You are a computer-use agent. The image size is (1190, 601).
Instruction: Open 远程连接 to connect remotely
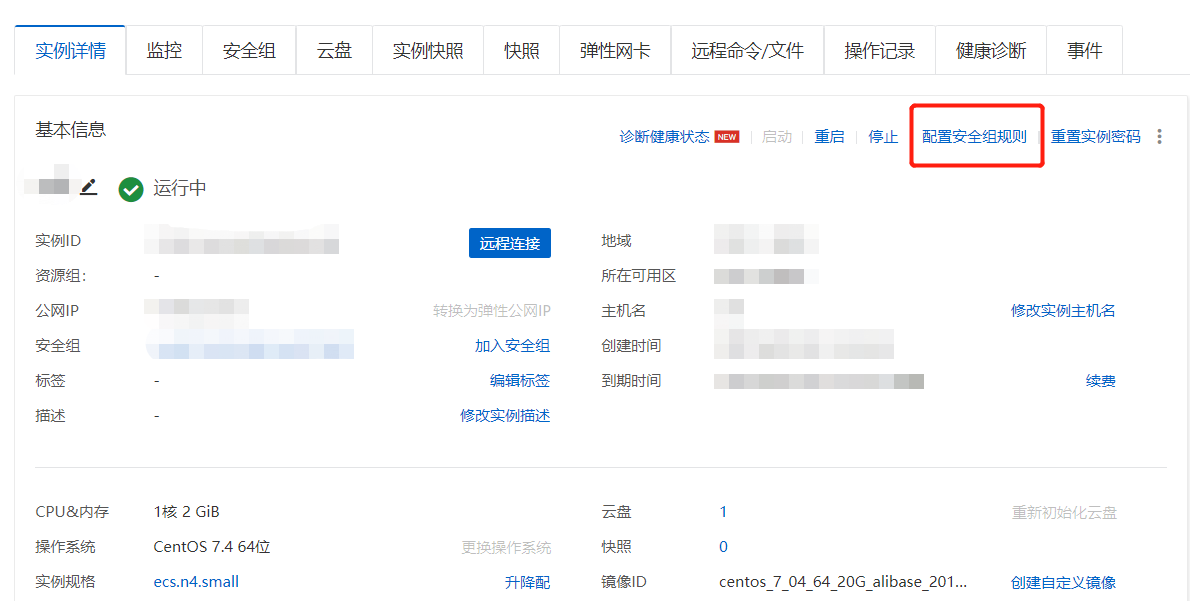click(510, 242)
